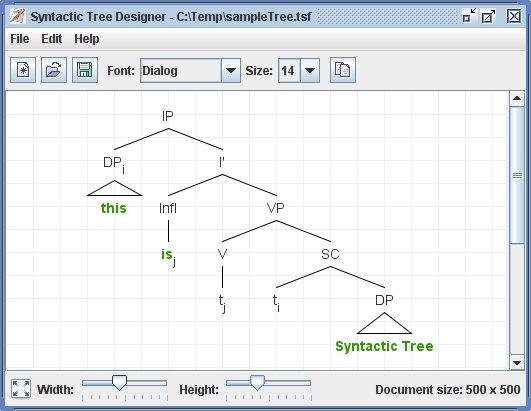Click the New document toolbar icon
Image resolution: width=531 pixels, height=411 pixels.
[23, 70]
